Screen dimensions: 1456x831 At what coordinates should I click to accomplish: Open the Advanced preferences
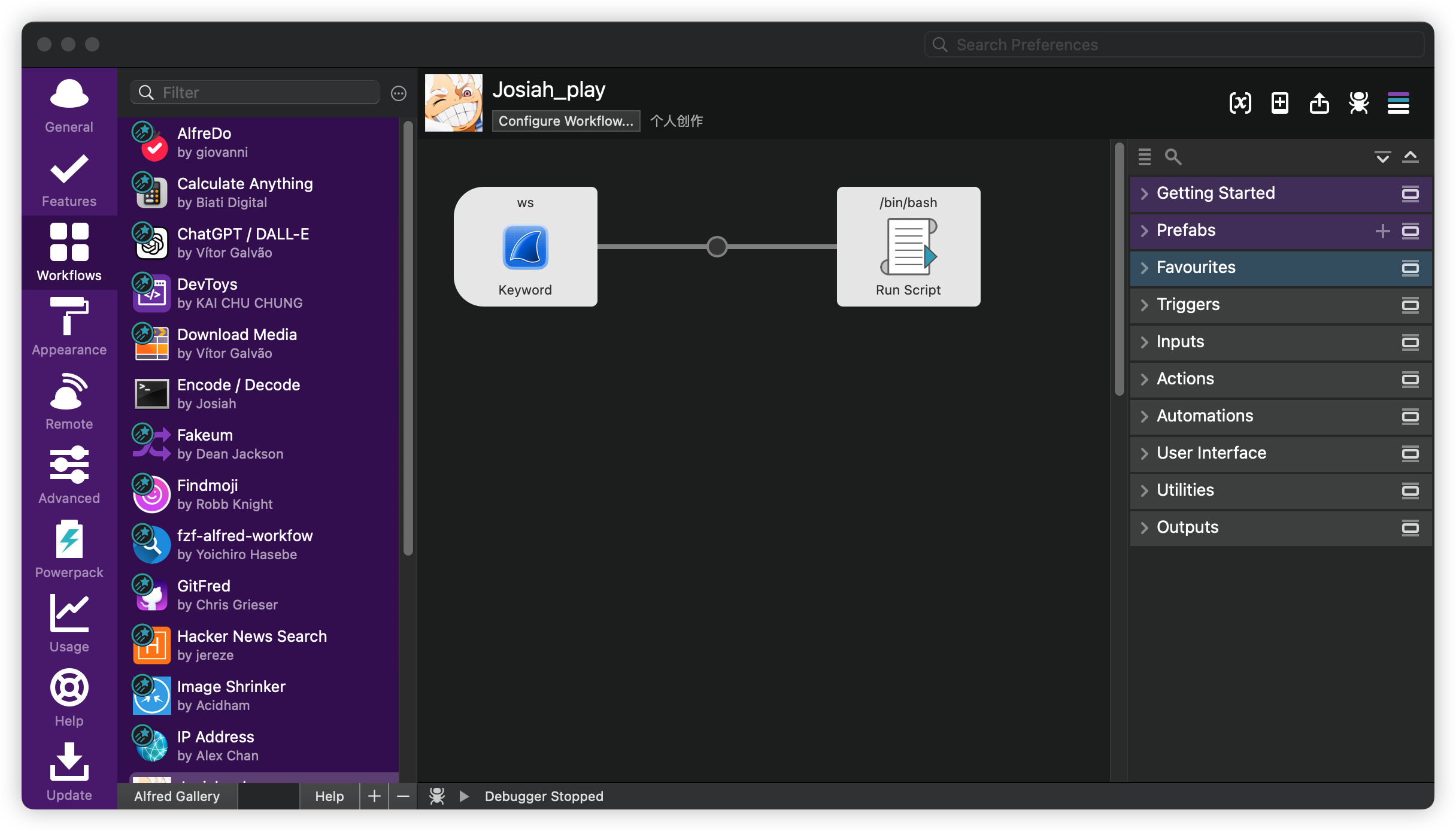point(69,475)
